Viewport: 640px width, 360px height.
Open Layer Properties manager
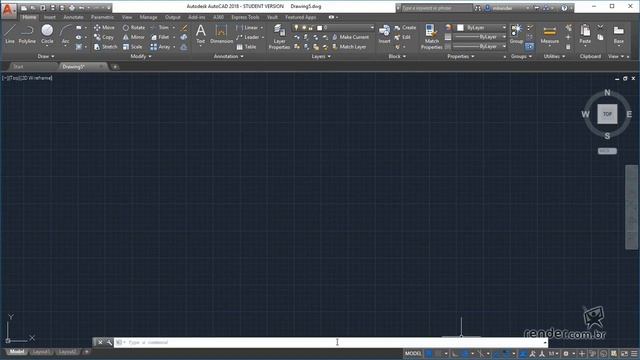(x=279, y=37)
